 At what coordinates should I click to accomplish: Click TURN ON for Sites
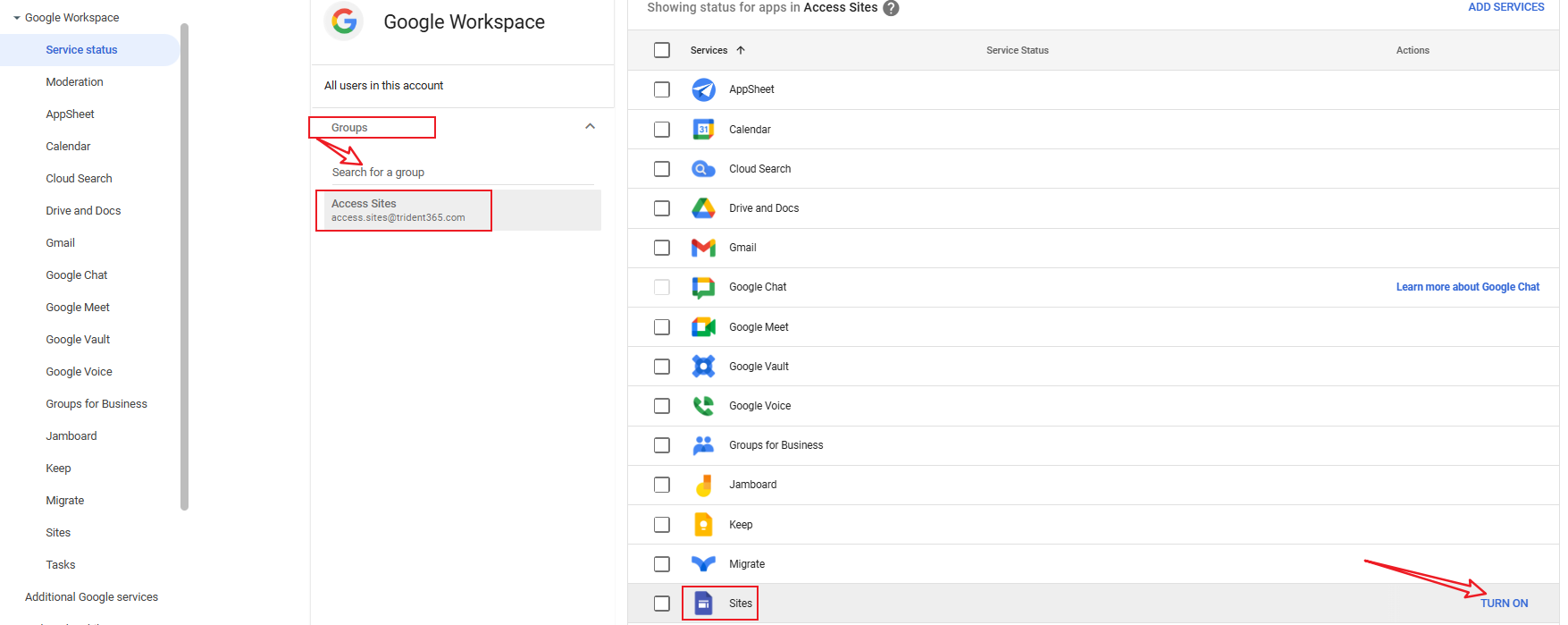[x=1504, y=604]
